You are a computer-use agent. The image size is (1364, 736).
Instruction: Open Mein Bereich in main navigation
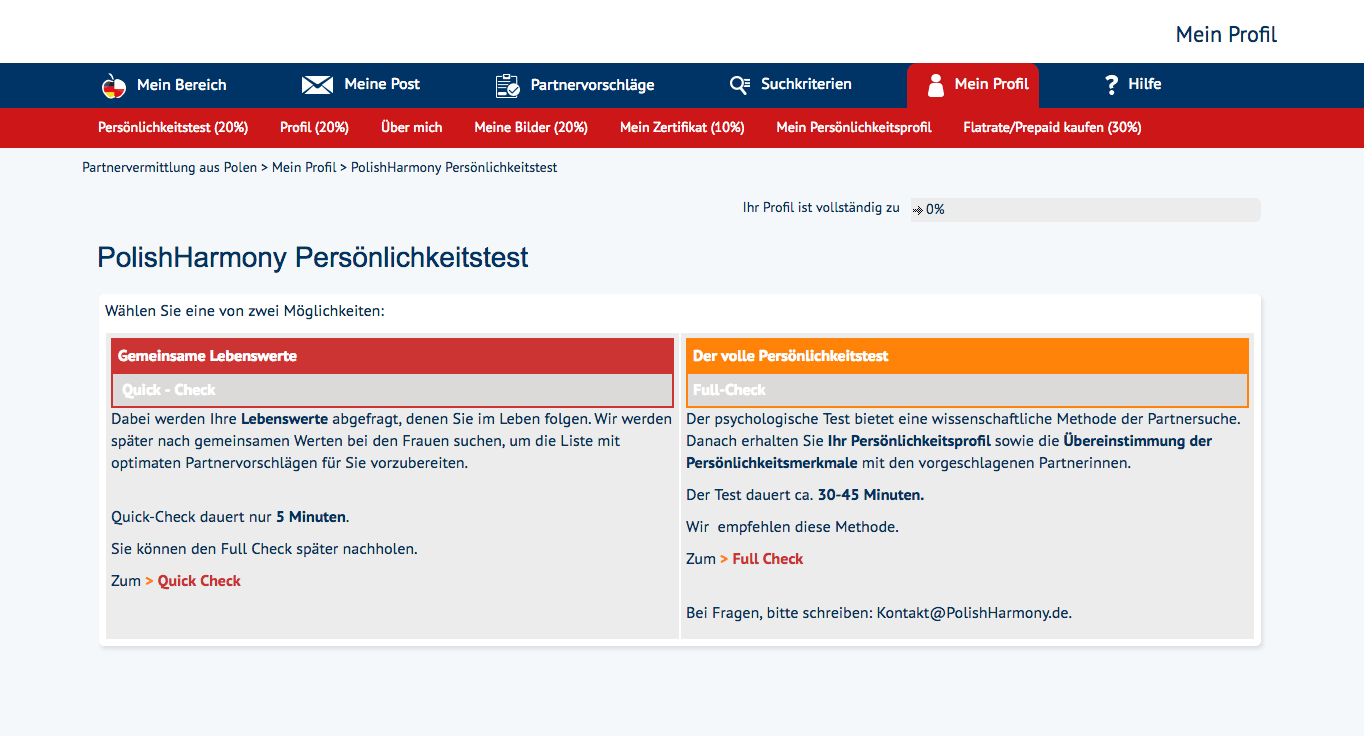point(182,85)
